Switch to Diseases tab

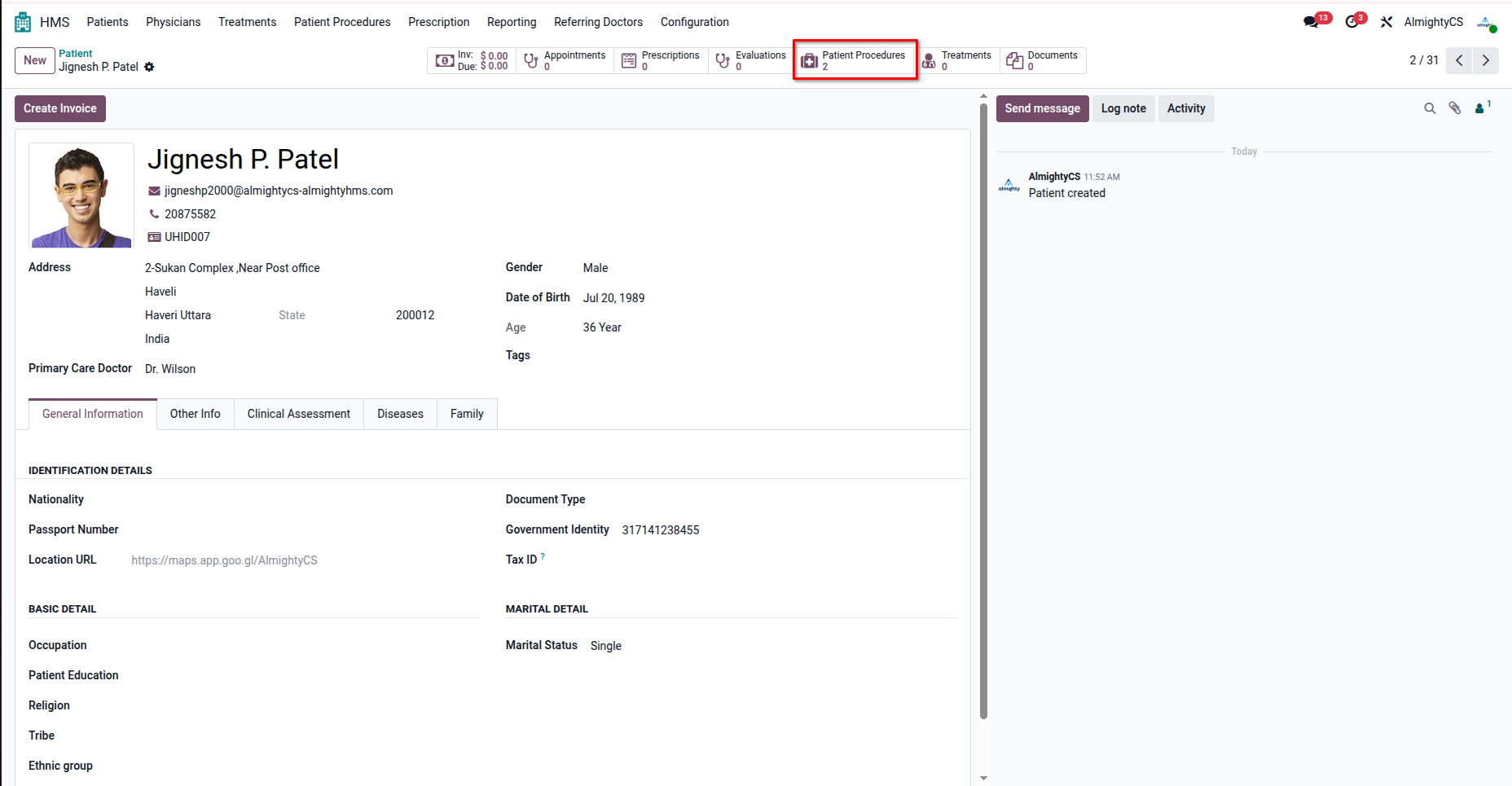coord(400,414)
